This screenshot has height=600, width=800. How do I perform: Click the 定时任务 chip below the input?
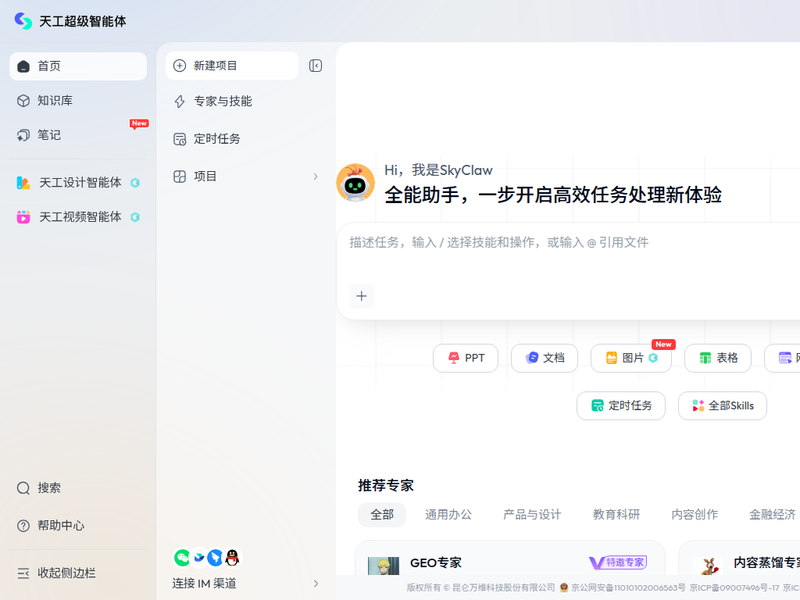(x=621, y=406)
